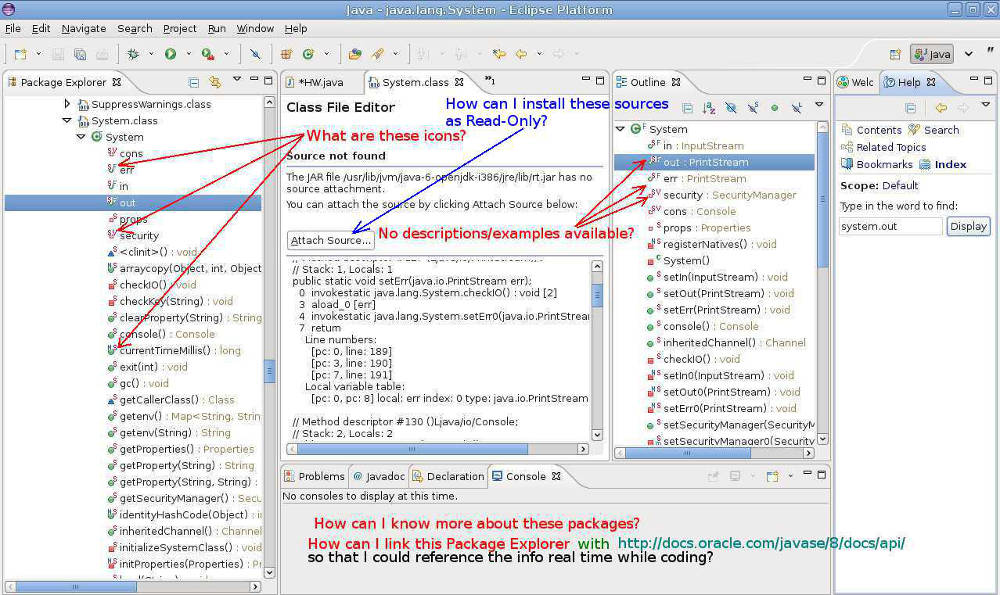This screenshot has width=1000, height=595.
Task: Click the New wizard toolbar icon
Action: (x=20, y=54)
